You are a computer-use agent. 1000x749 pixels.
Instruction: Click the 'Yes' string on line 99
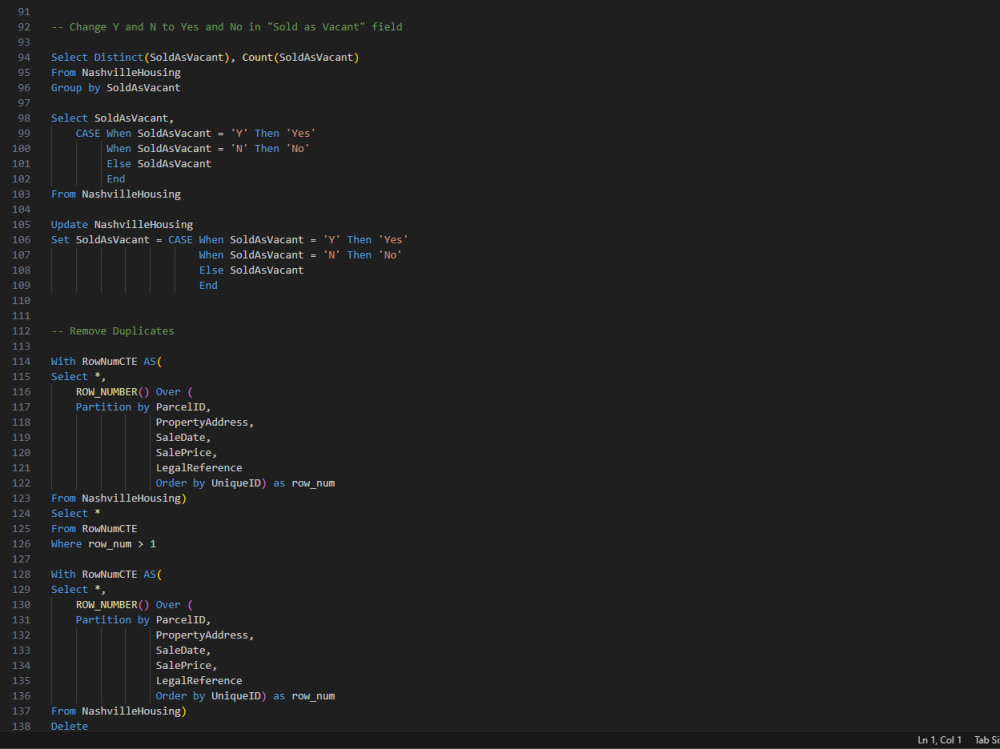click(x=300, y=133)
